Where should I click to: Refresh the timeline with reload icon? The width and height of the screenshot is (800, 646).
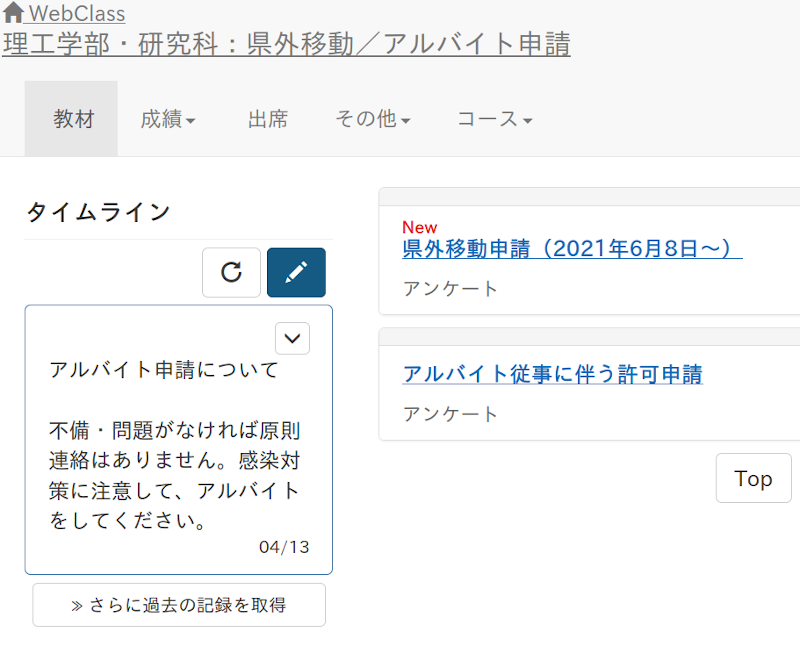coord(231,272)
